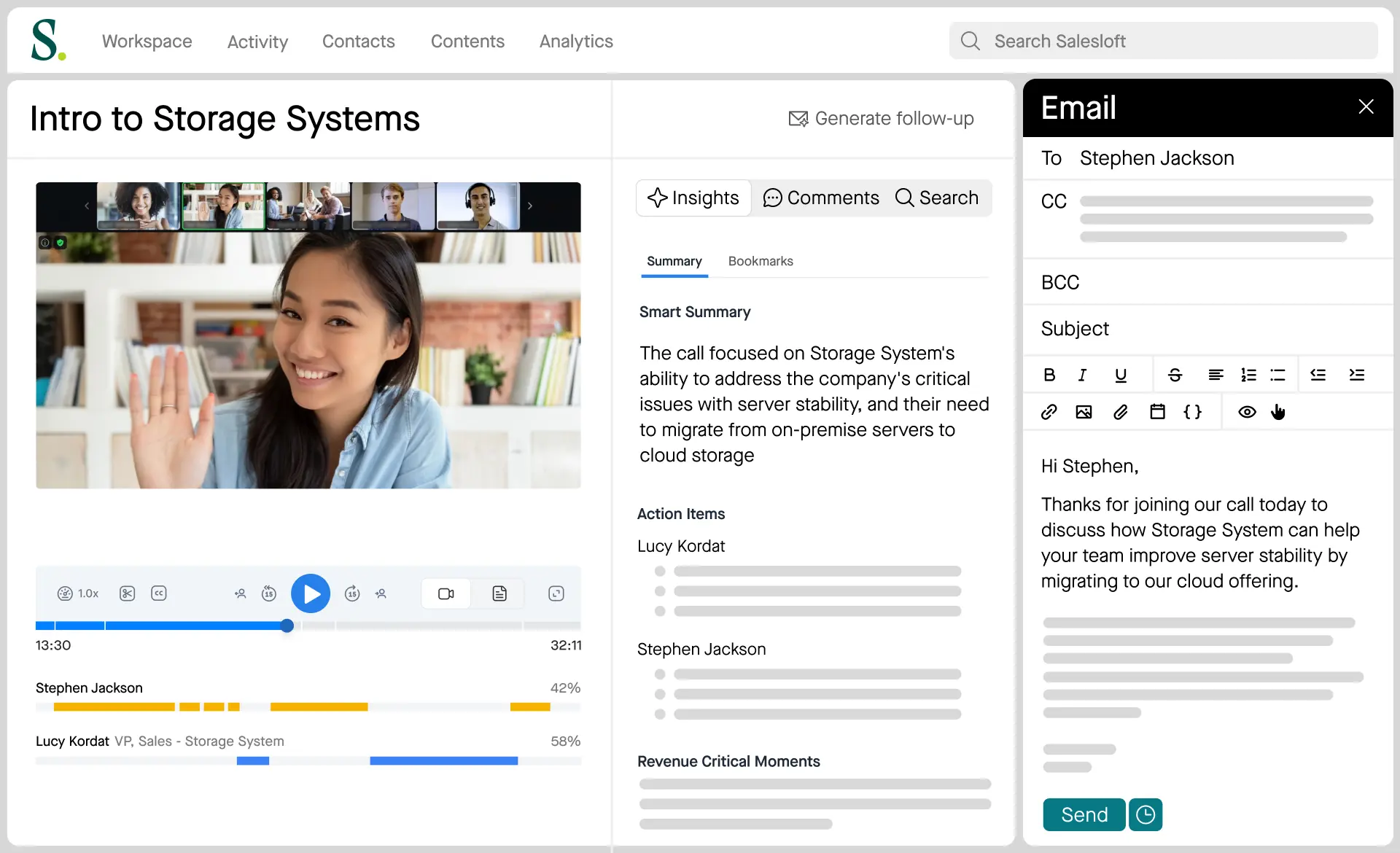Jump to next speaker
Viewport: 1400px width, 853px height.
tap(381, 593)
